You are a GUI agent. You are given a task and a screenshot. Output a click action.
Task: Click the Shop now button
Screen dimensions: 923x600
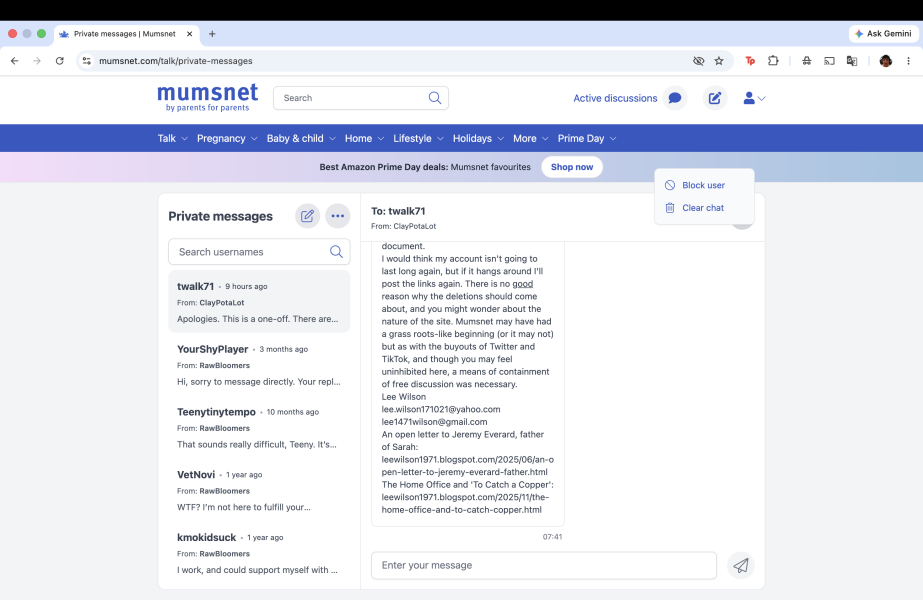(x=572, y=167)
